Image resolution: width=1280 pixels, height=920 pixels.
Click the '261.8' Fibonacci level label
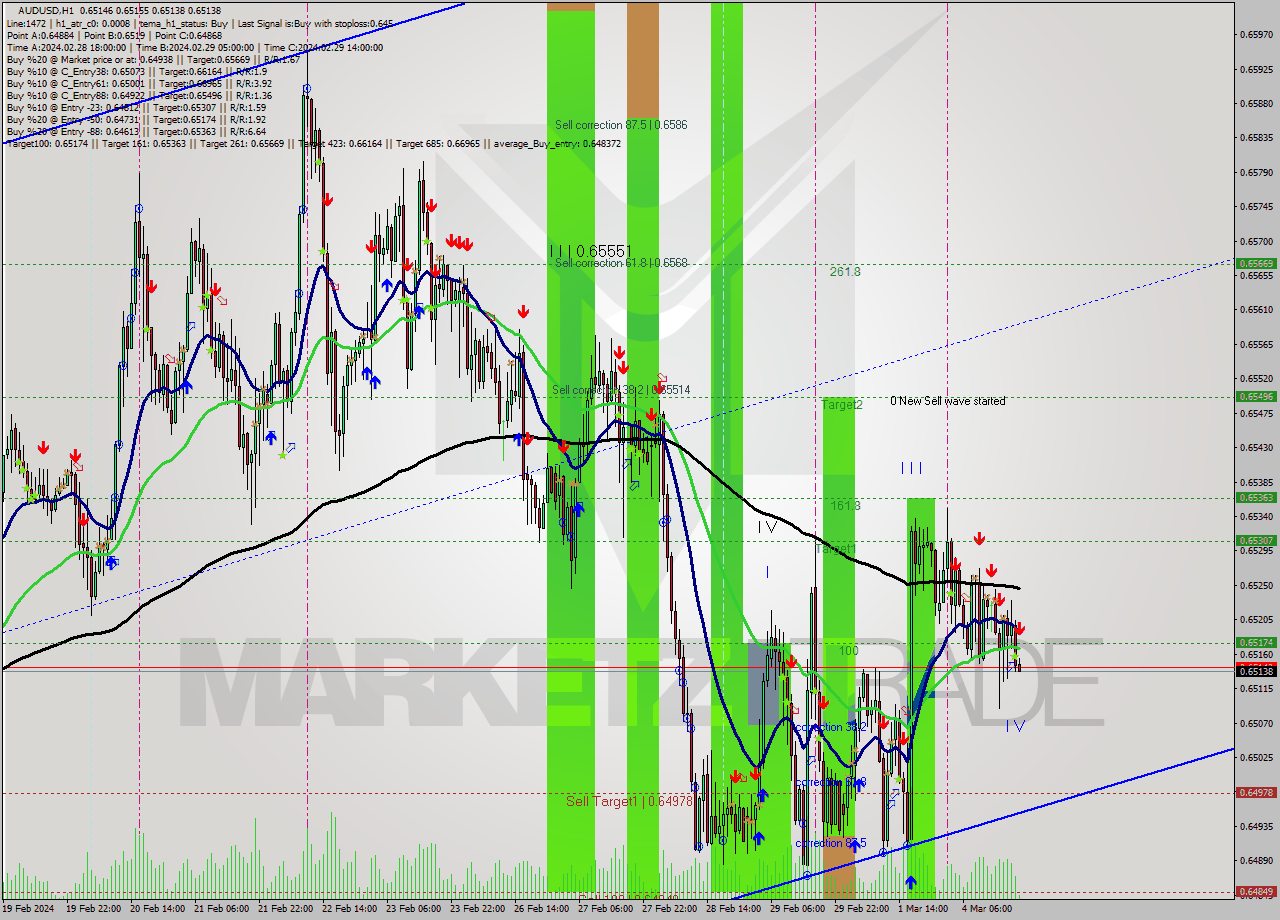pyautogui.click(x=845, y=271)
